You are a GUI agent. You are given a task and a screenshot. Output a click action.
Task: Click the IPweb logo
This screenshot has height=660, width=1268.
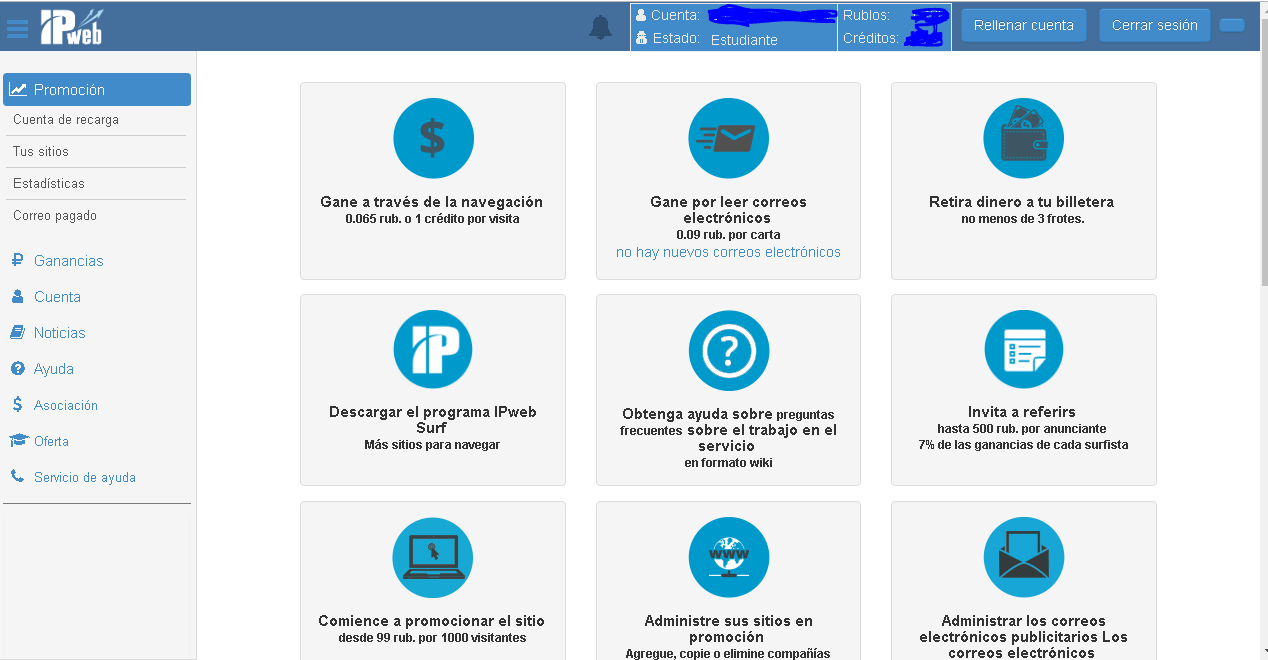coord(71,27)
